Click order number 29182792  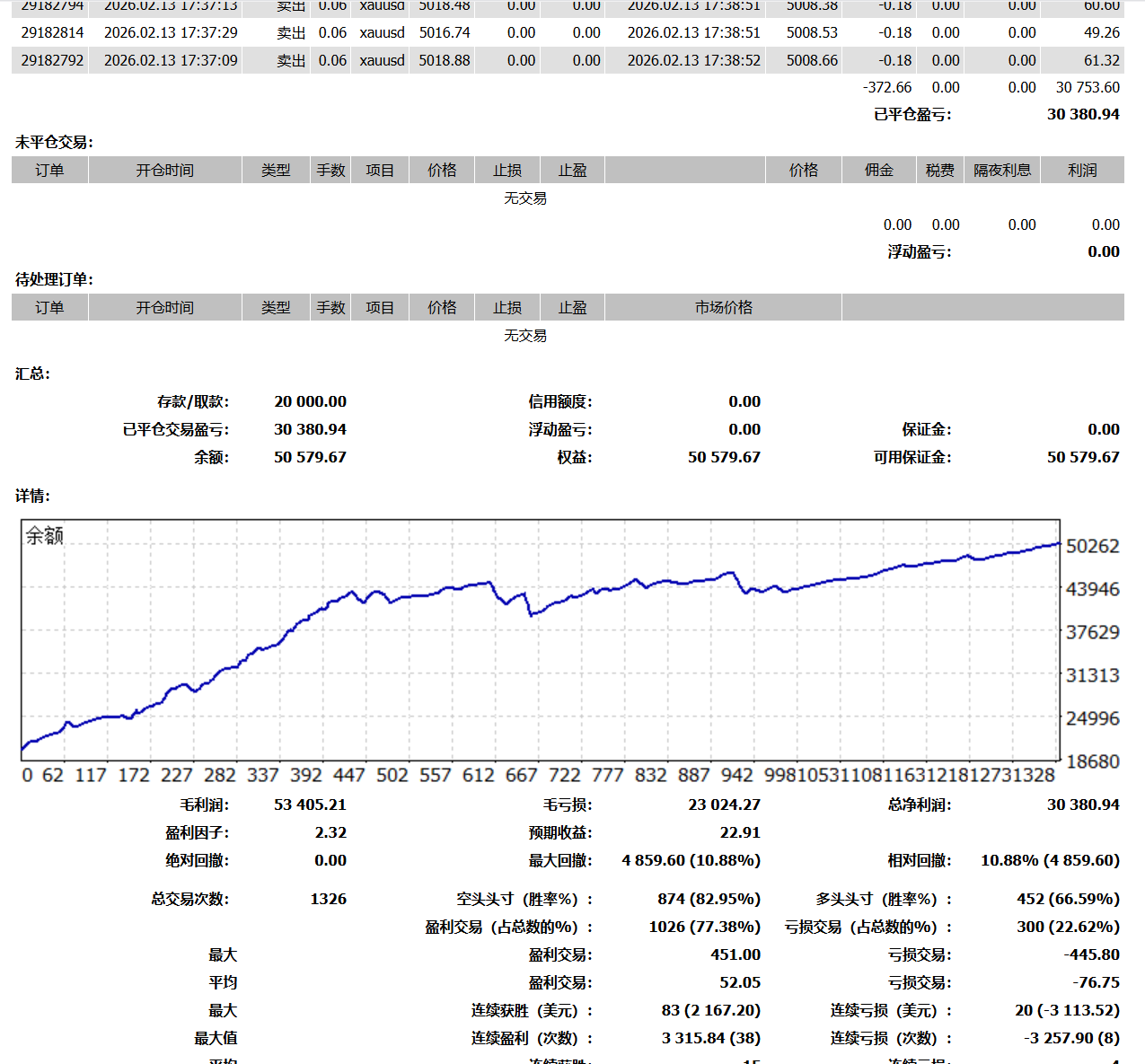52,60
